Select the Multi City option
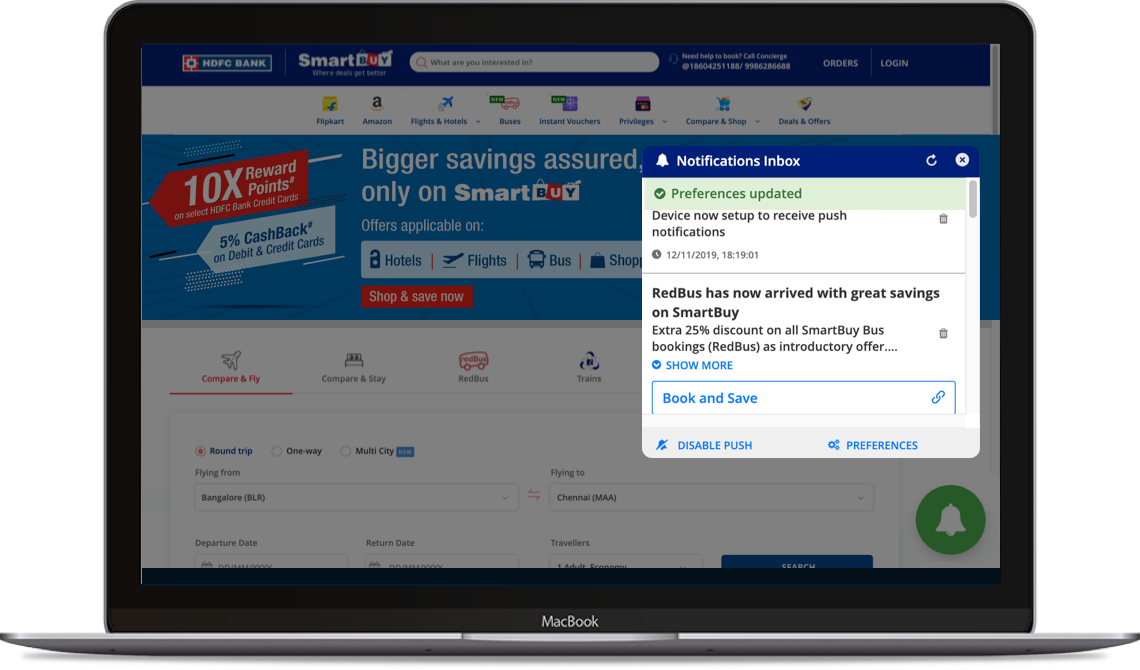 point(345,451)
